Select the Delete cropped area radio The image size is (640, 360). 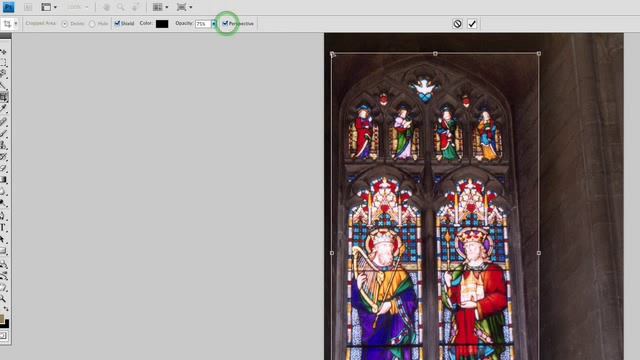[x=64, y=24]
